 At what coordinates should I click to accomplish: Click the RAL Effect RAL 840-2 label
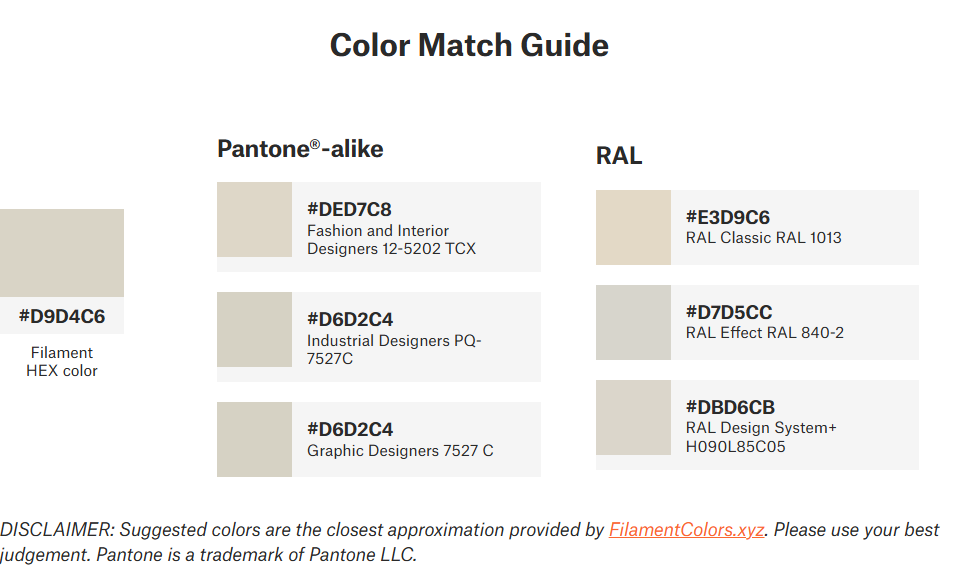coord(765,333)
